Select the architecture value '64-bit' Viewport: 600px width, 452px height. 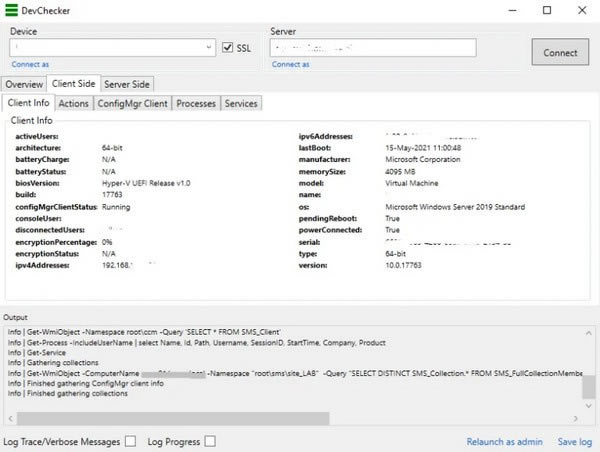click(x=112, y=148)
